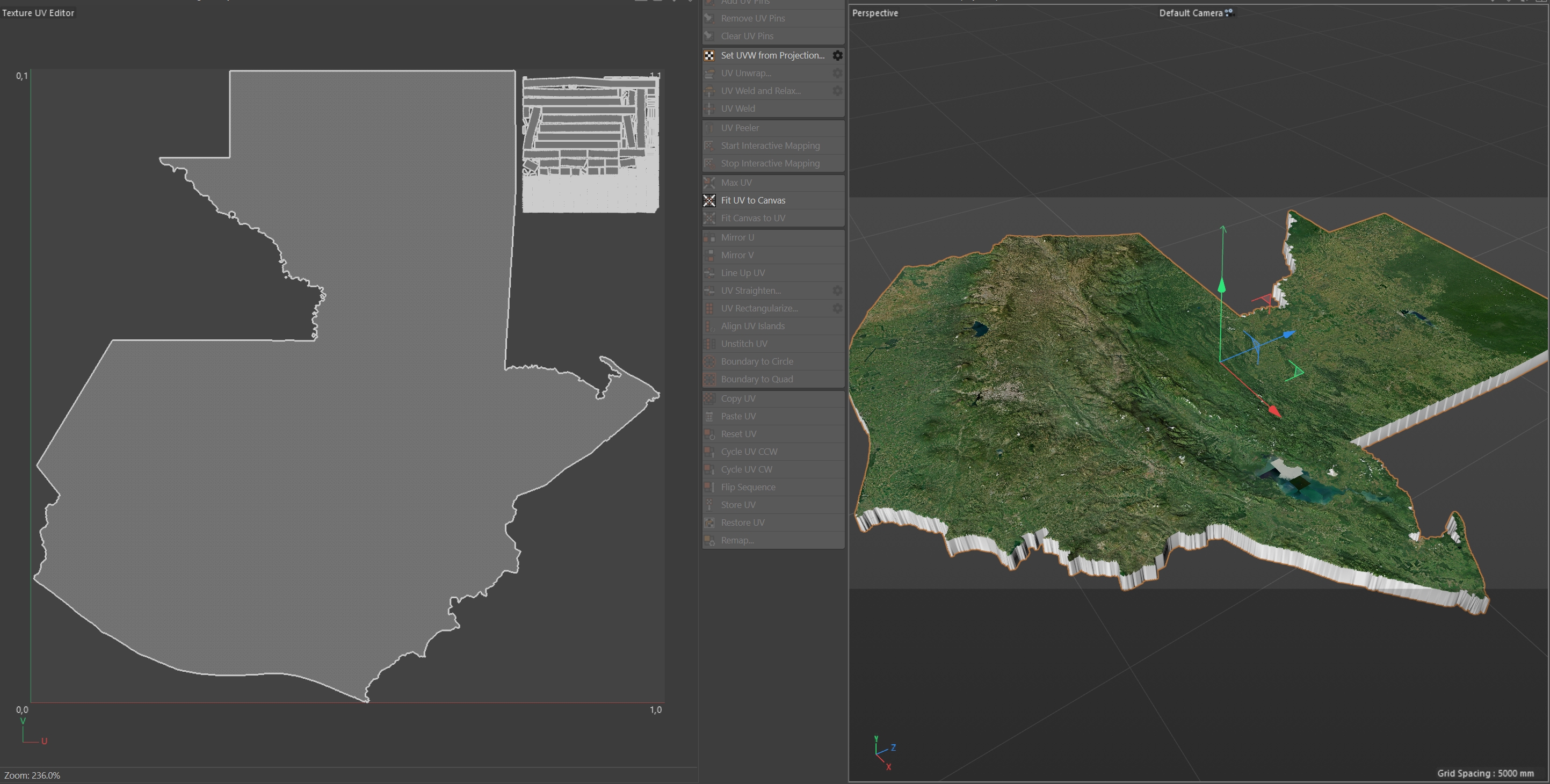Open UV Weld and Relax settings gear

tap(837, 91)
